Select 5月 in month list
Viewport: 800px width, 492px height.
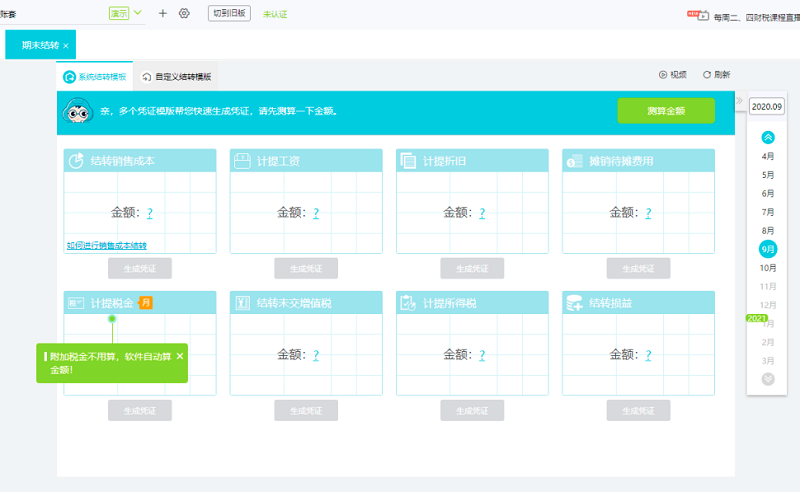768,175
